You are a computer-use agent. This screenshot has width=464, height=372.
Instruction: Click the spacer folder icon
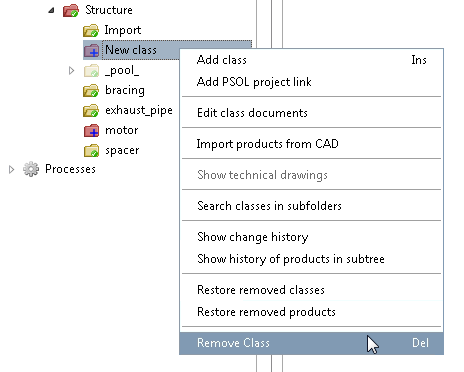[91, 151]
